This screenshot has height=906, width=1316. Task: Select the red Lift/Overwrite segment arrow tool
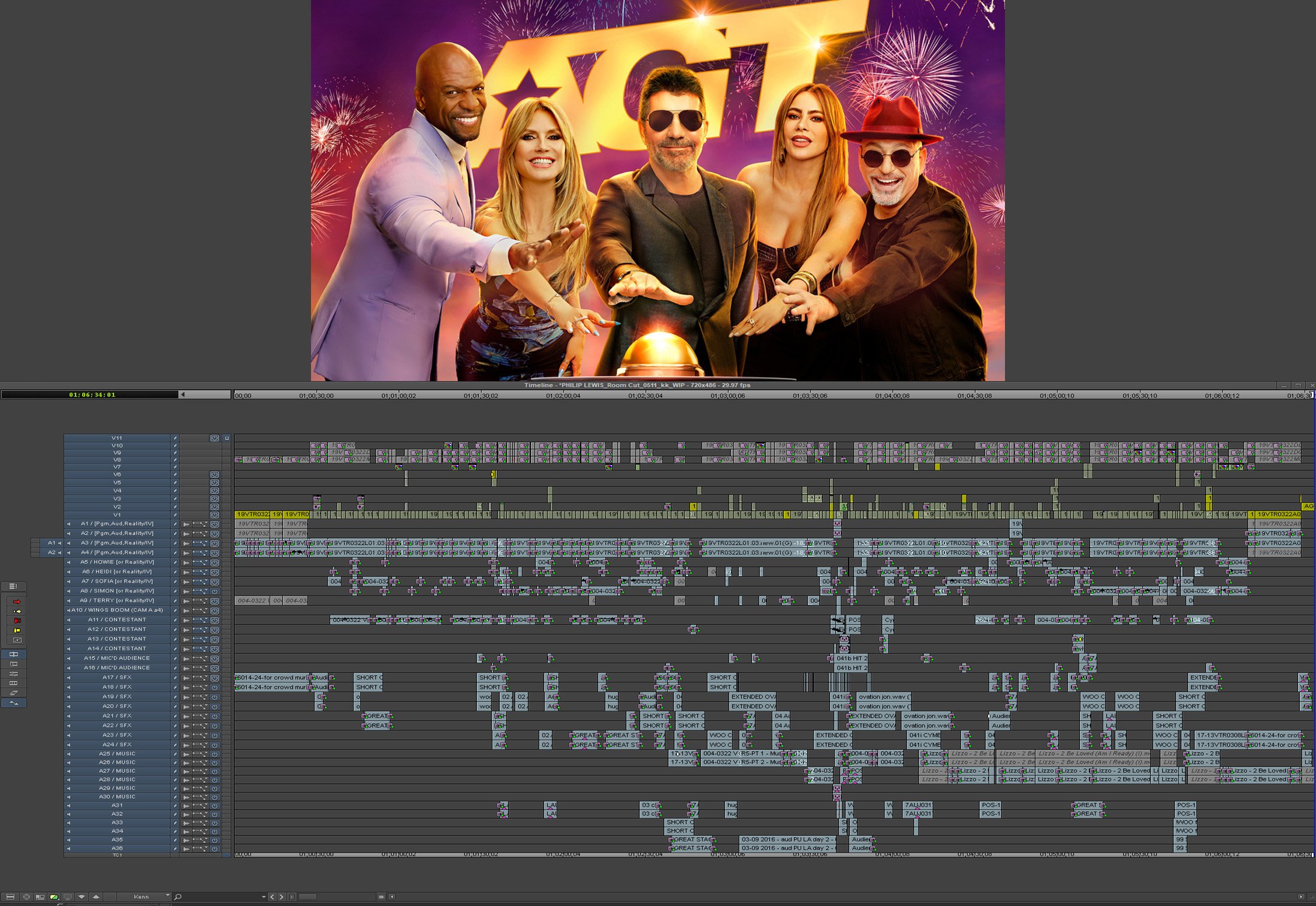[17, 602]
